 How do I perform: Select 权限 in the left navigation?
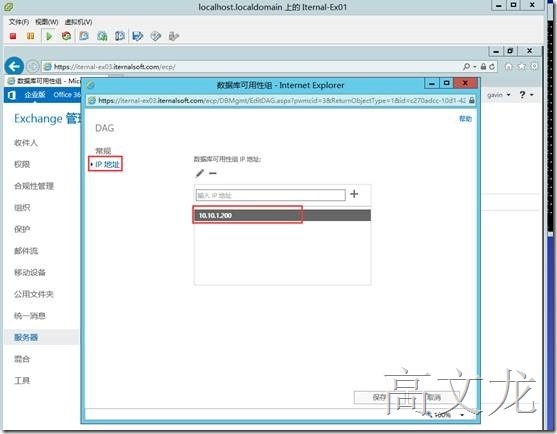22,164
